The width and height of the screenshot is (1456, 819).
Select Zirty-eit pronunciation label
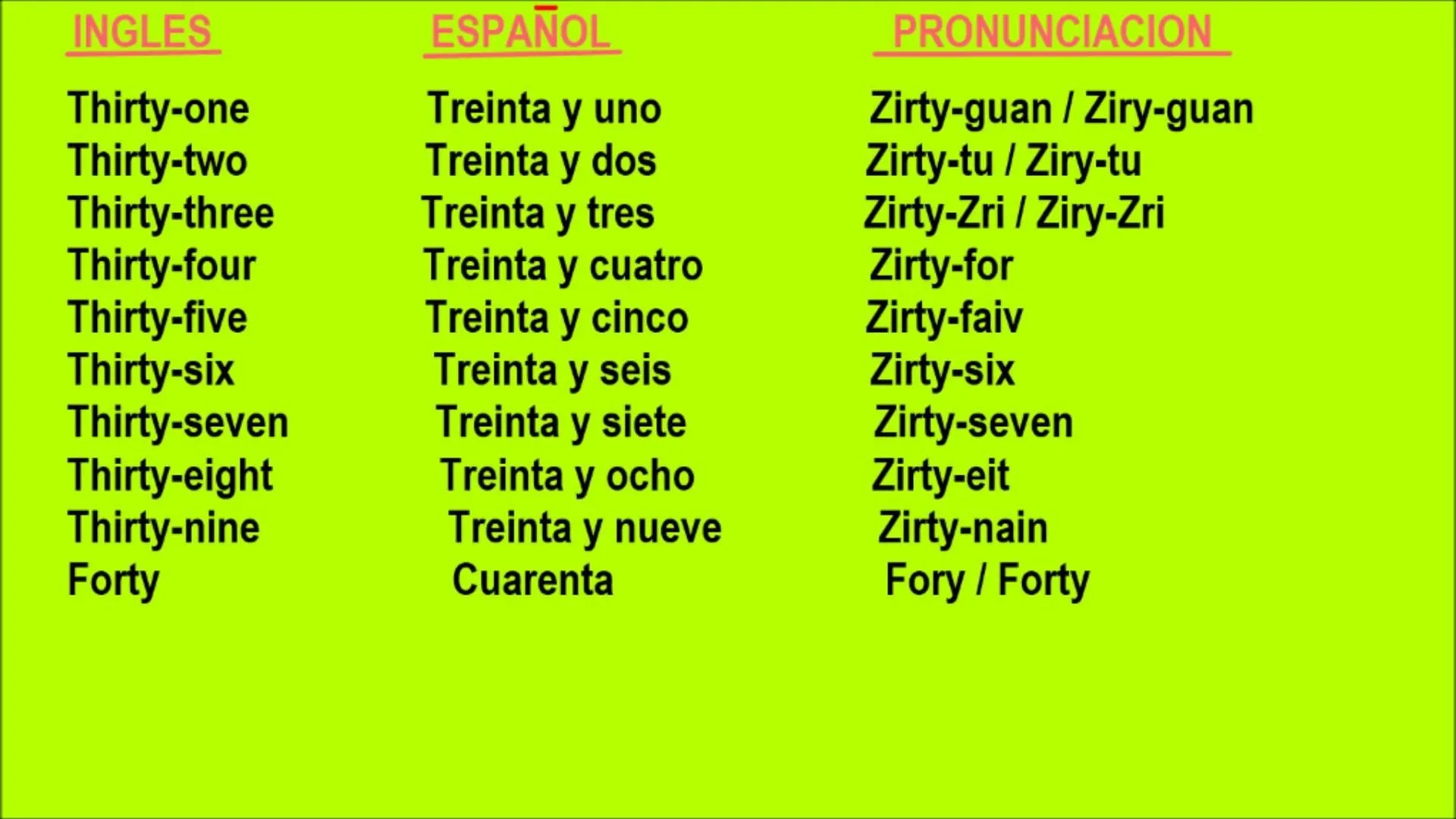(939, 475)
